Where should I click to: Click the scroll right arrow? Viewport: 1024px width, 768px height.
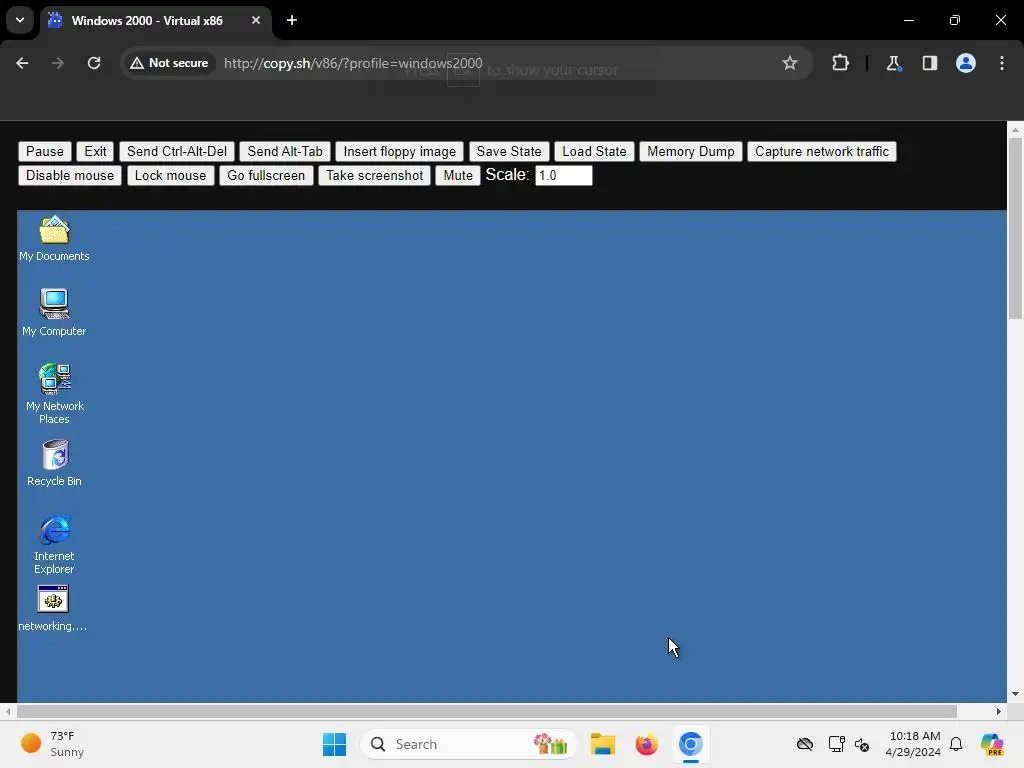(999, 711)
